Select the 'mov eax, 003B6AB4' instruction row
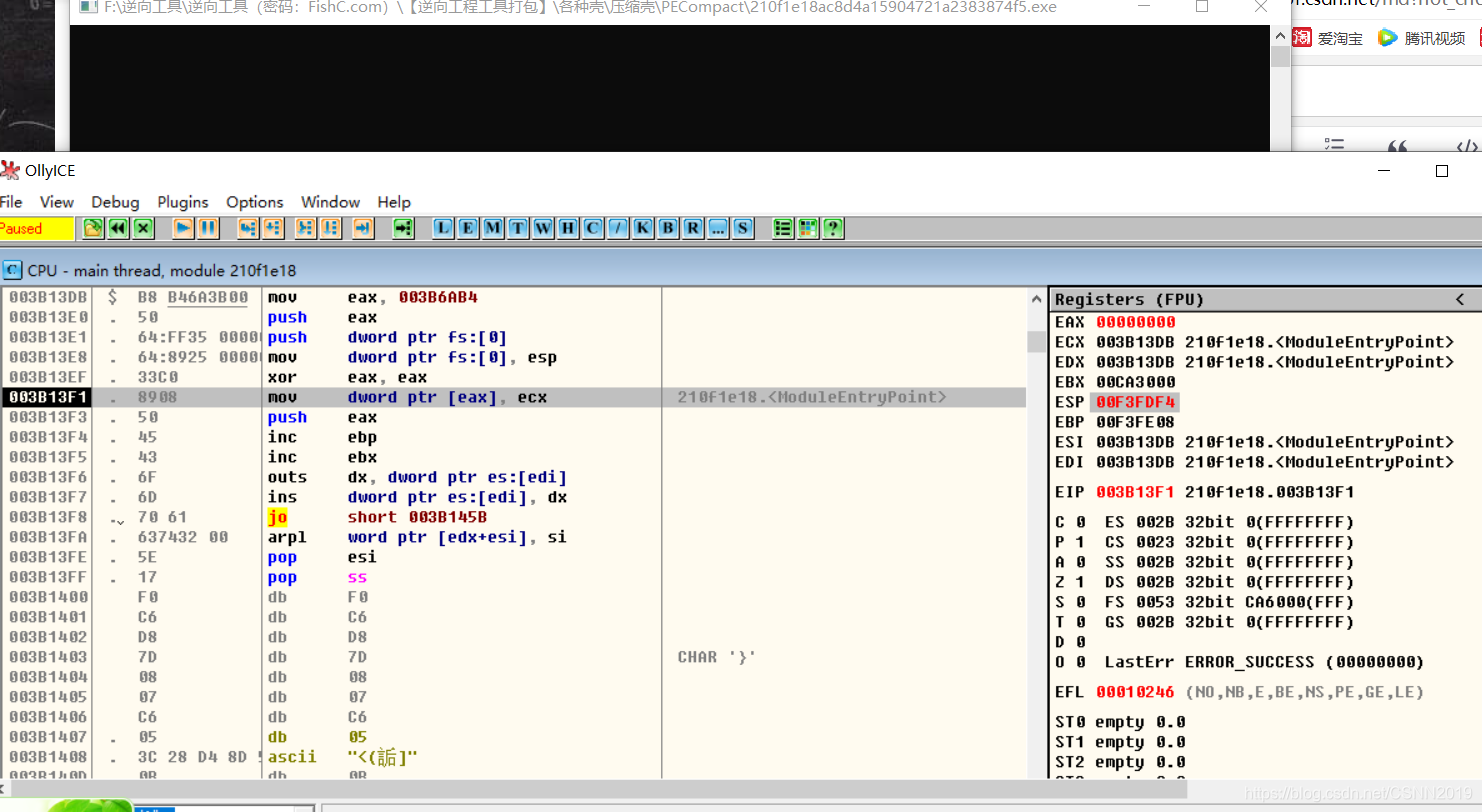The height and width of the screenshot is (812, 1482). (514, 297)
